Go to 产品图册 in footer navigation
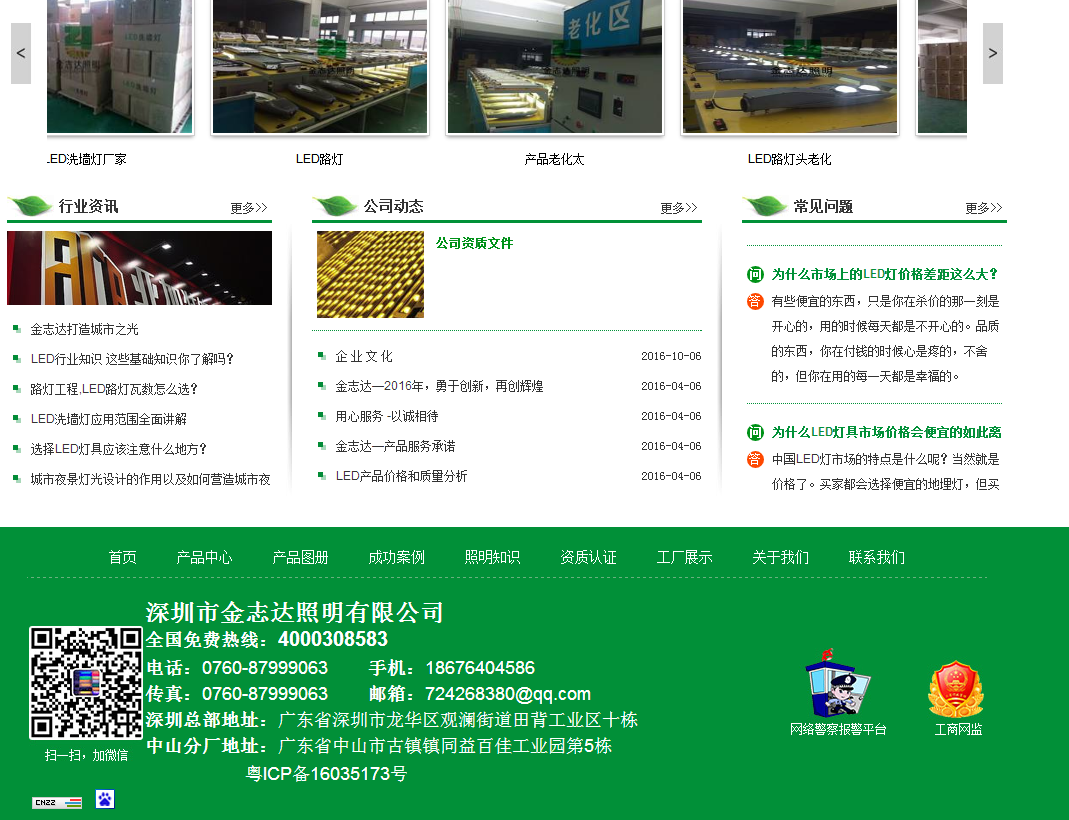Image resolution: width=1069 pixels, height=820 pixels. click(301, 558)
